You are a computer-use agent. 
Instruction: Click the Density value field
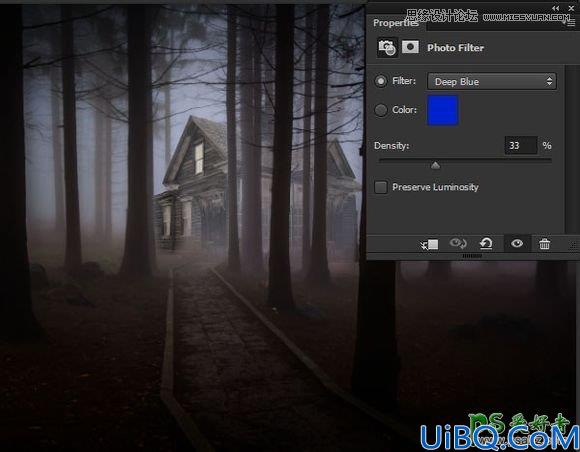(521, 145)
